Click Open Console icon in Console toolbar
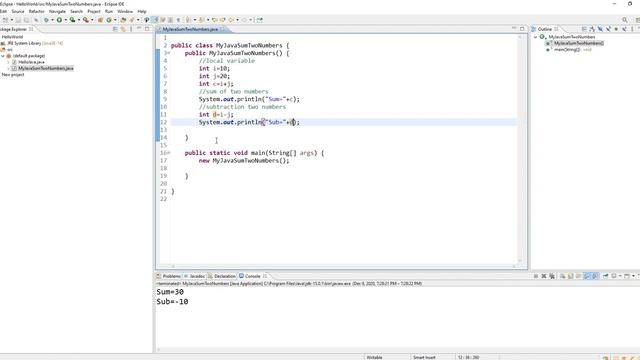 [627, 276]
